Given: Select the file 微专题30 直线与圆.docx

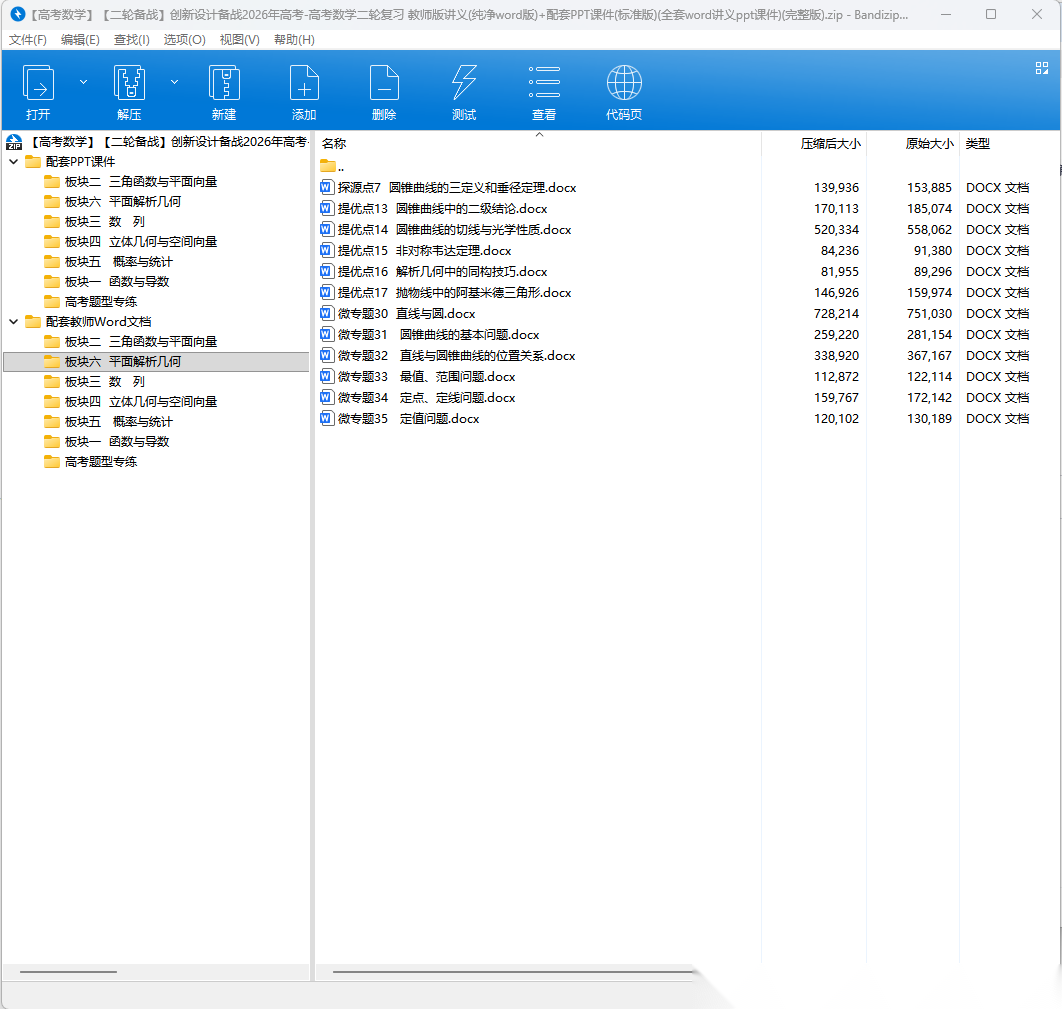Looking at the screenshot, I should coord(406,314).
